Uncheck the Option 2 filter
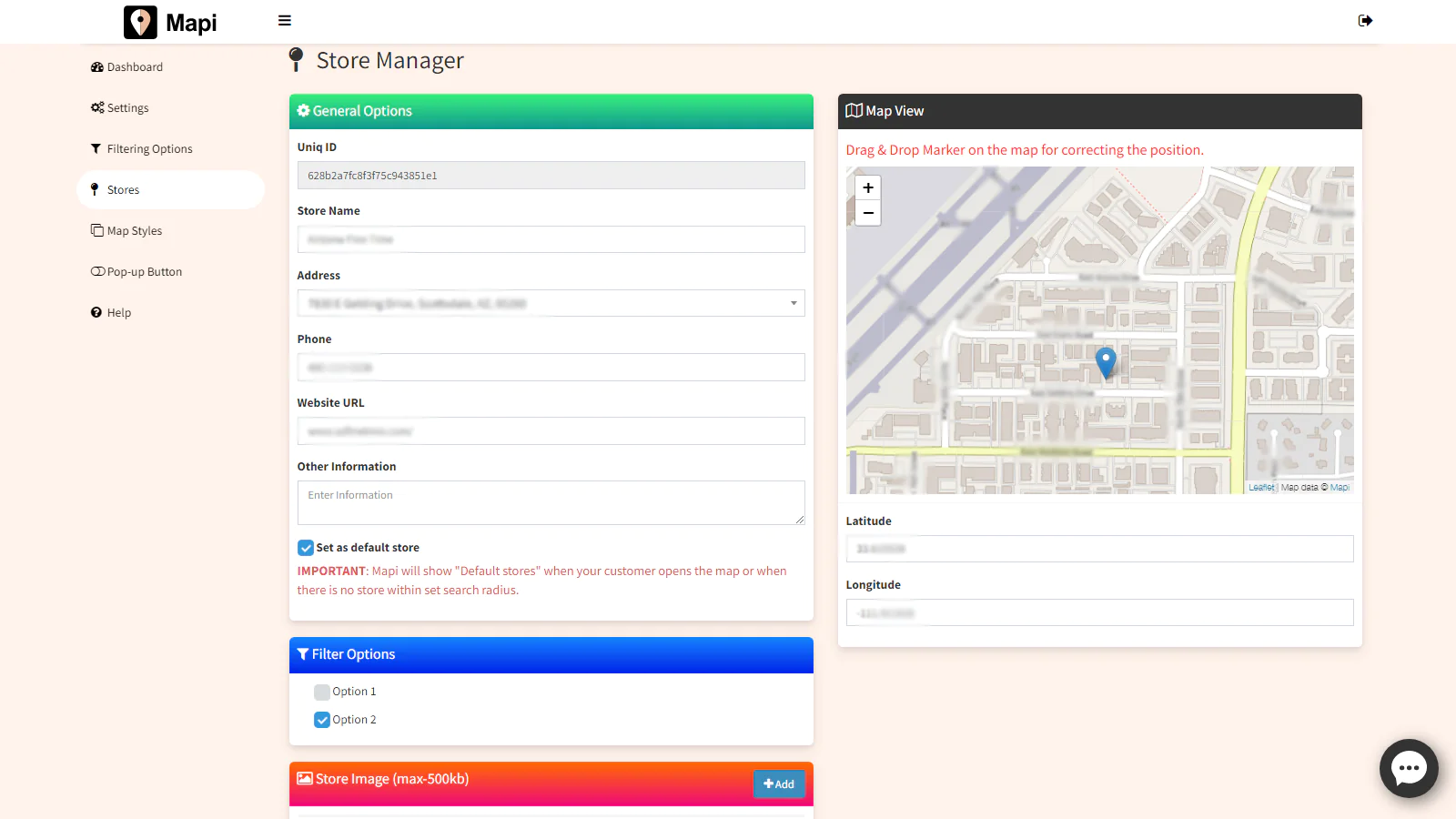 point(322,720)
